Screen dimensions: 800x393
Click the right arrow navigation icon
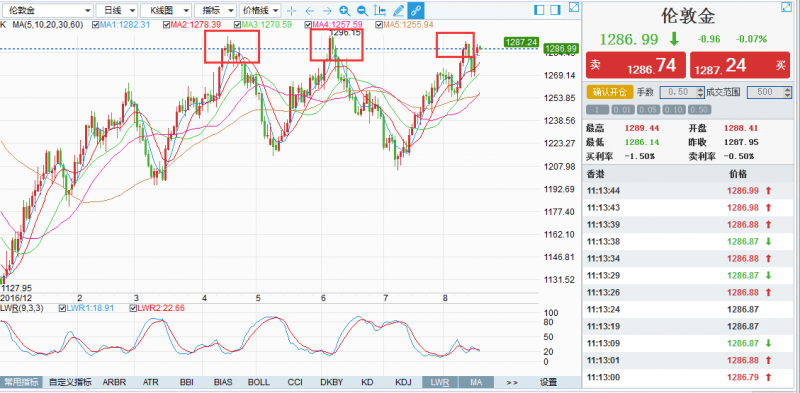click(327, 10)
